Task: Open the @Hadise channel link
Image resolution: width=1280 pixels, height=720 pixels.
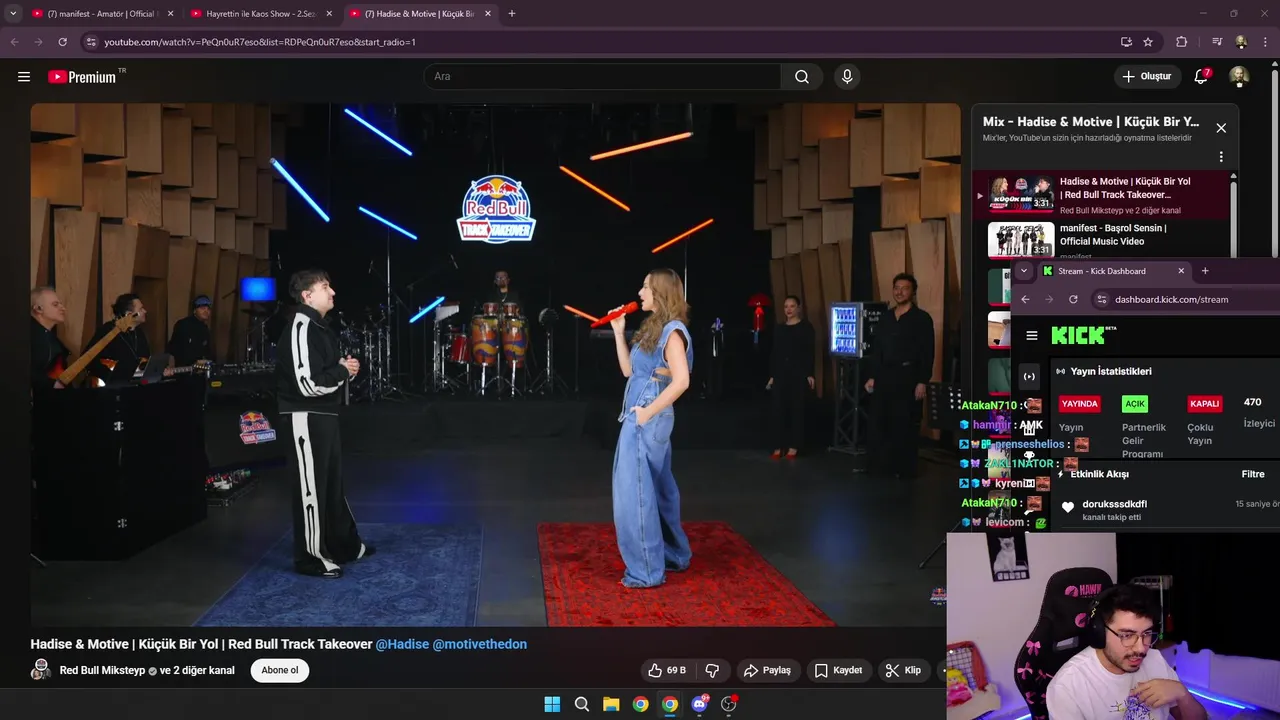Action: [402, 644]
